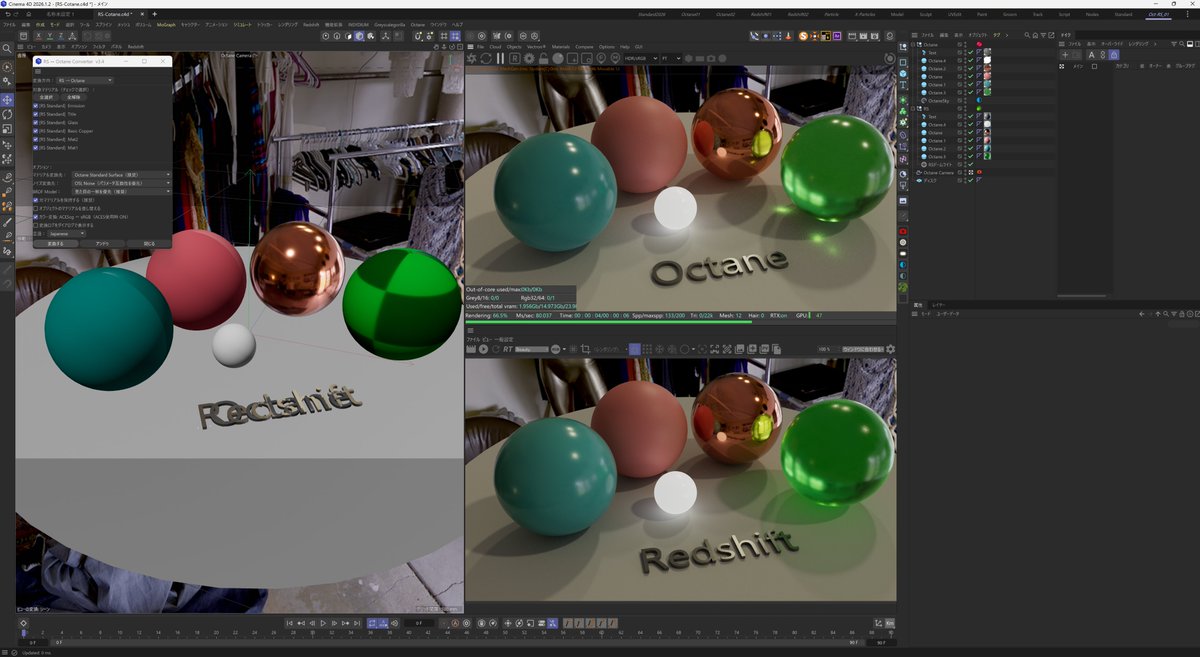Select the Move tool in left toolbar
Screen dimensions: 1200x657
tap(8, 100)
